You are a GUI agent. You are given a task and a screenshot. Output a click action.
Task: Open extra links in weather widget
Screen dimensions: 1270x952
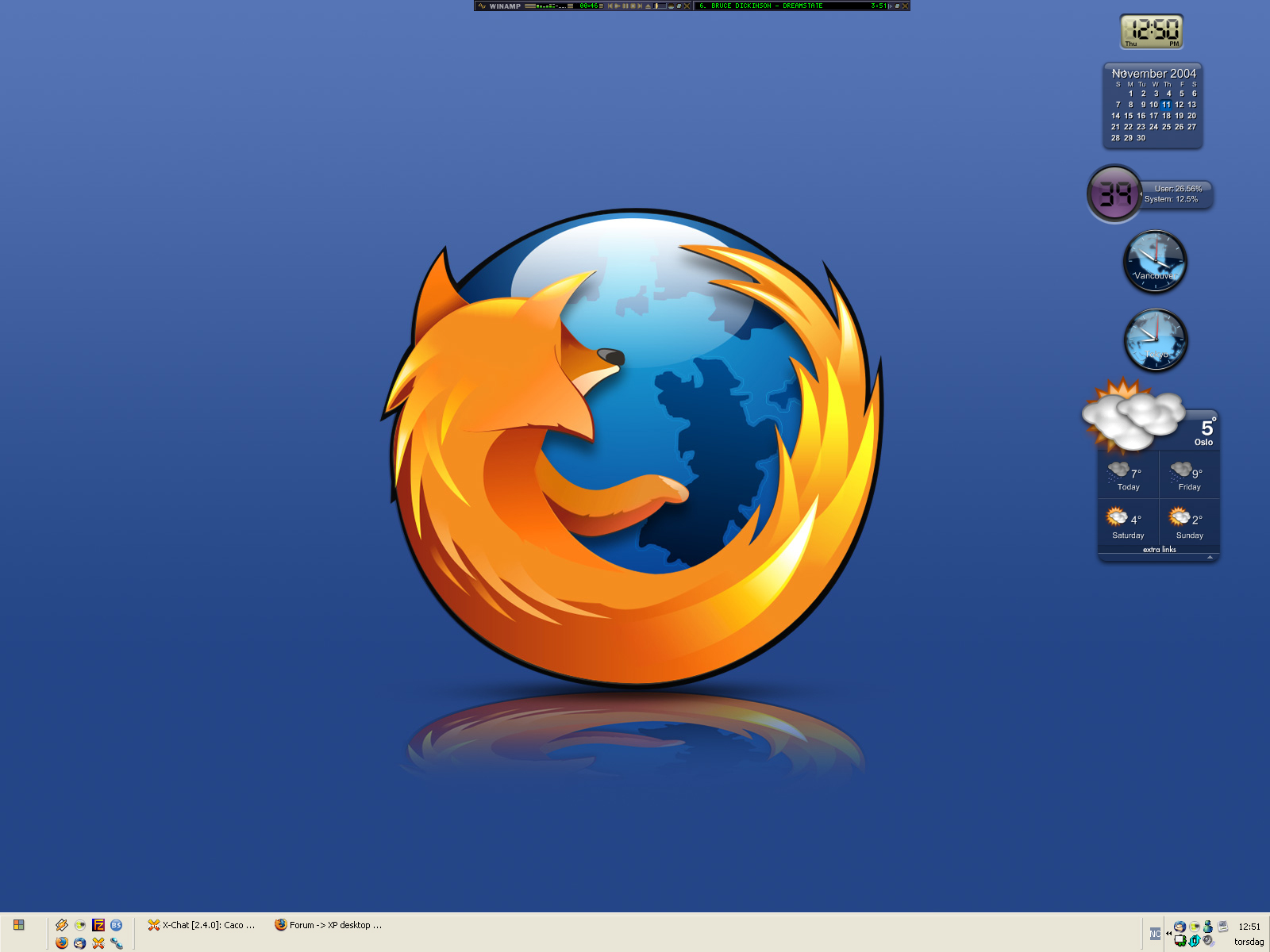[x=1159, y=549]
